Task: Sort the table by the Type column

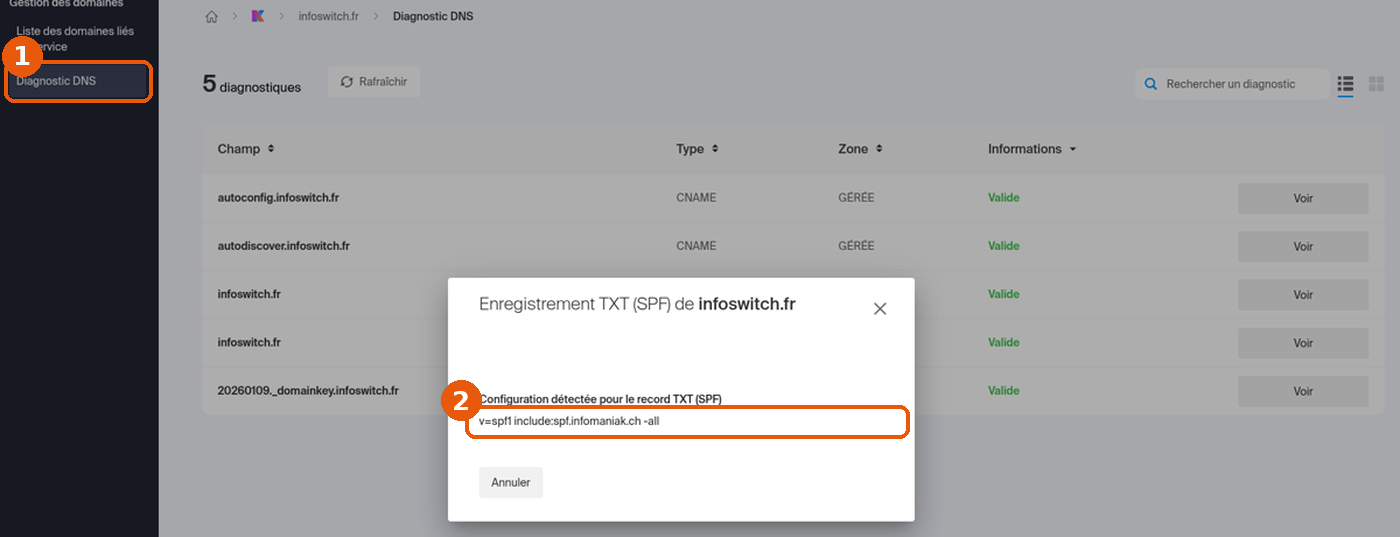Action: click(697, 149)
